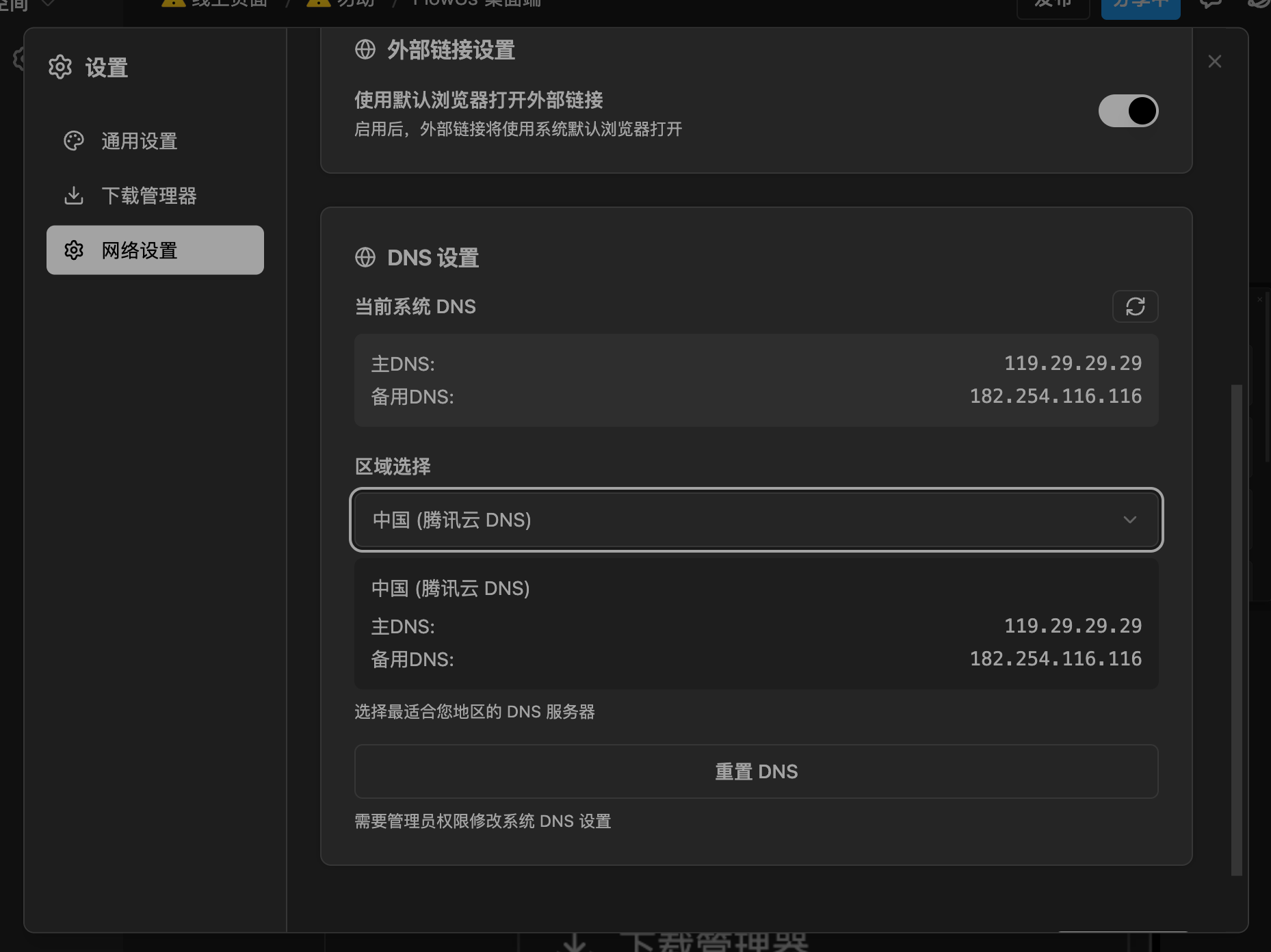
Task: Open the 区域选择 dropdown
Action: [756, 520]
